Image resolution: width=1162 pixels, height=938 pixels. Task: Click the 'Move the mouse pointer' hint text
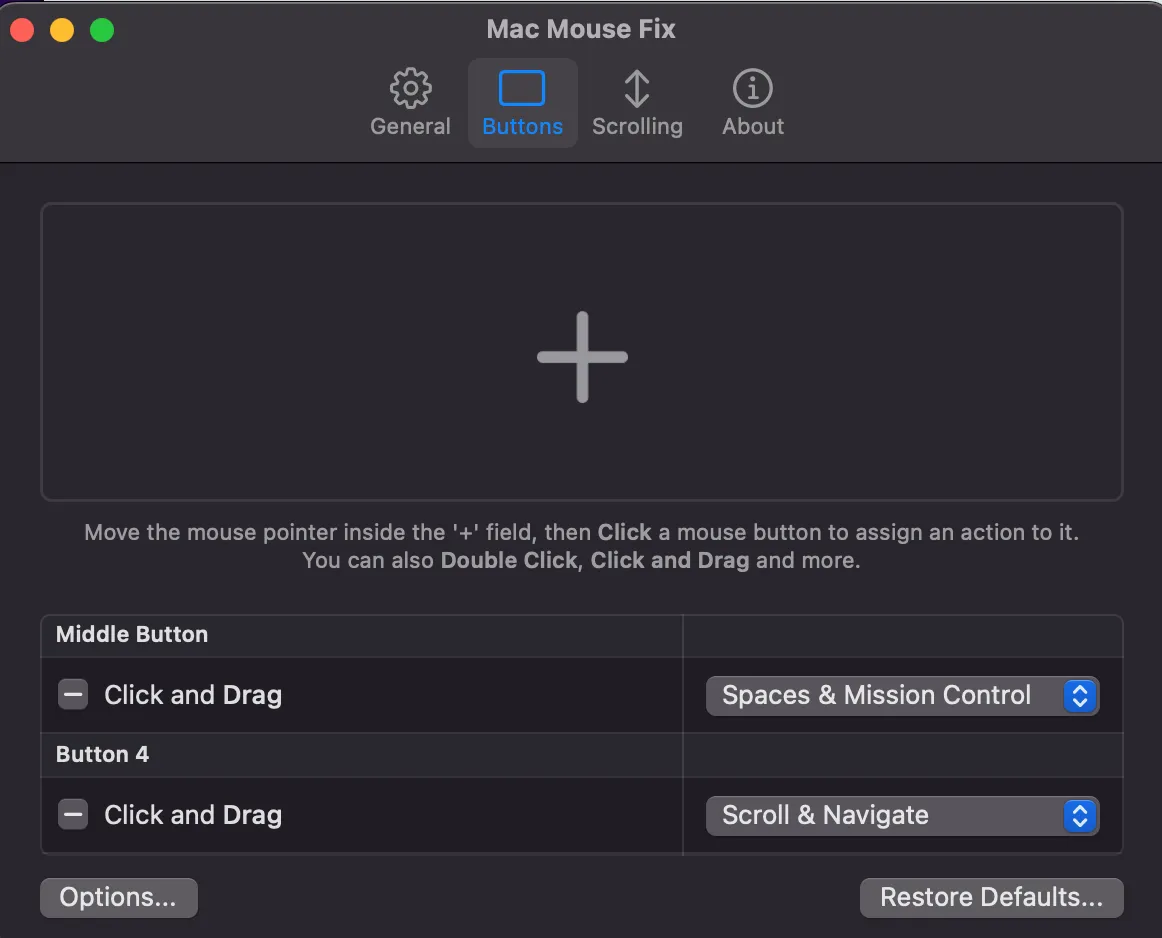coord(582,546)
